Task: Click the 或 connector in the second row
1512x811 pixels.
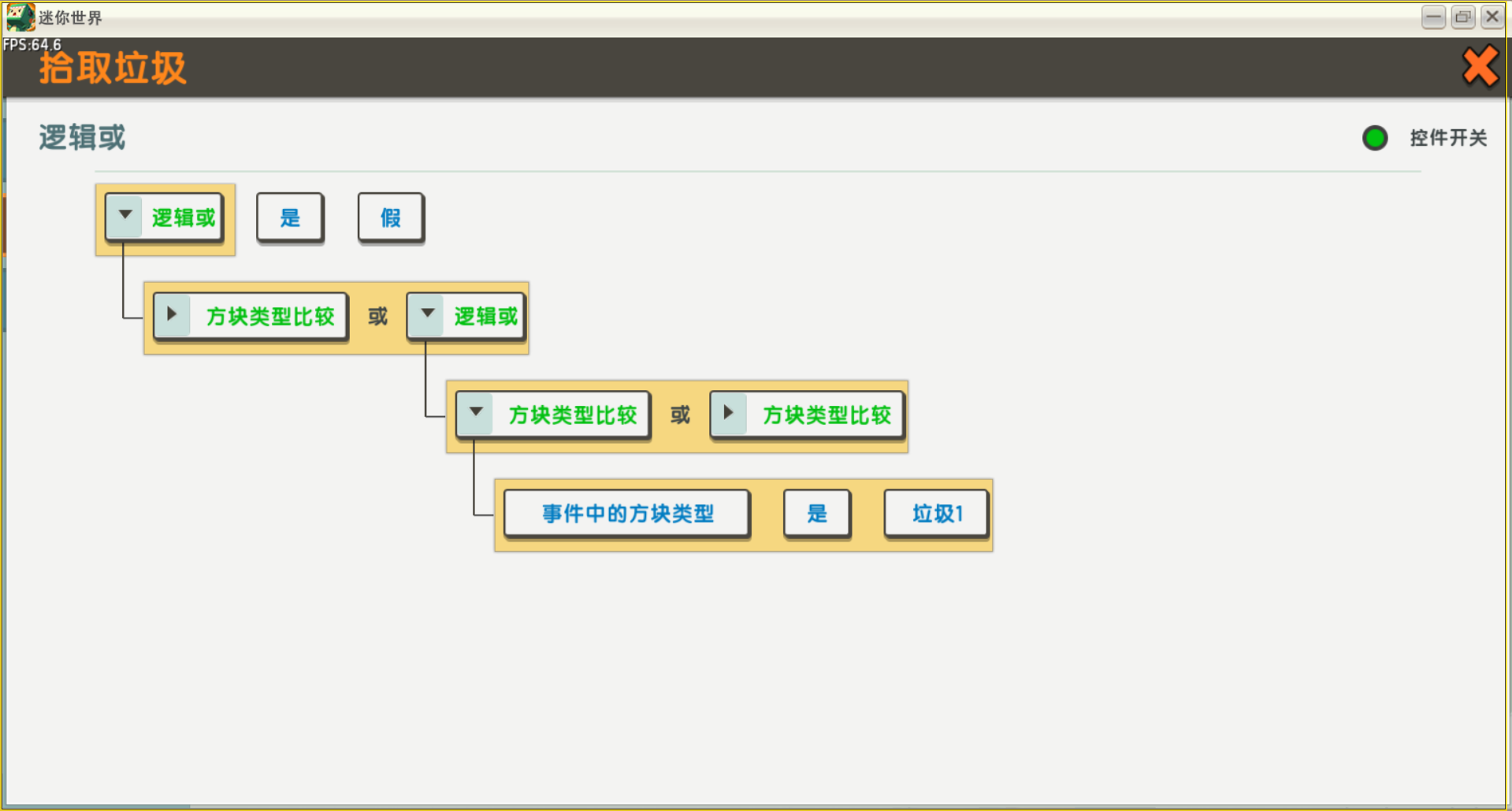Action: click(377, 317)
